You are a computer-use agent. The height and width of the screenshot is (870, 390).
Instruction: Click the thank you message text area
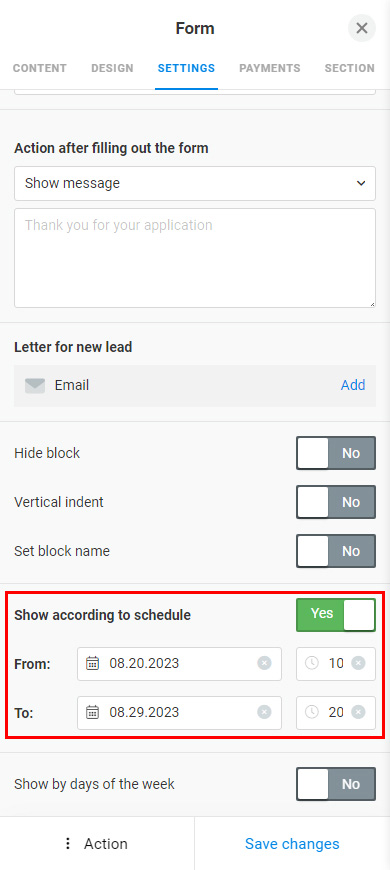coord(195,258)
